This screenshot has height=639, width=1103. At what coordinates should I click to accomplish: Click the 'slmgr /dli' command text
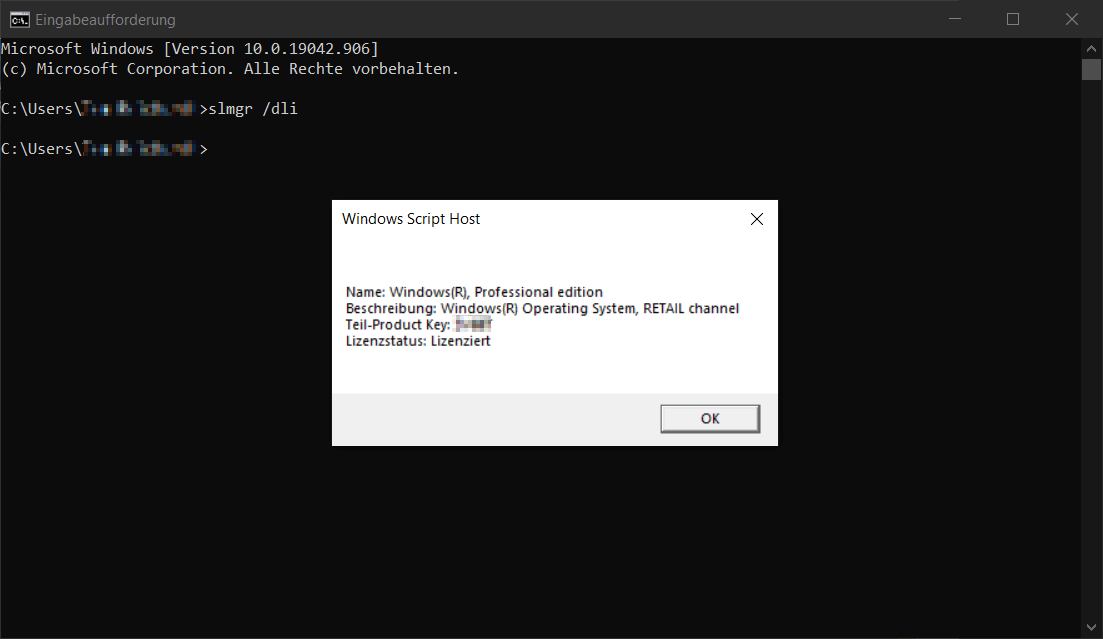point(253,109)
